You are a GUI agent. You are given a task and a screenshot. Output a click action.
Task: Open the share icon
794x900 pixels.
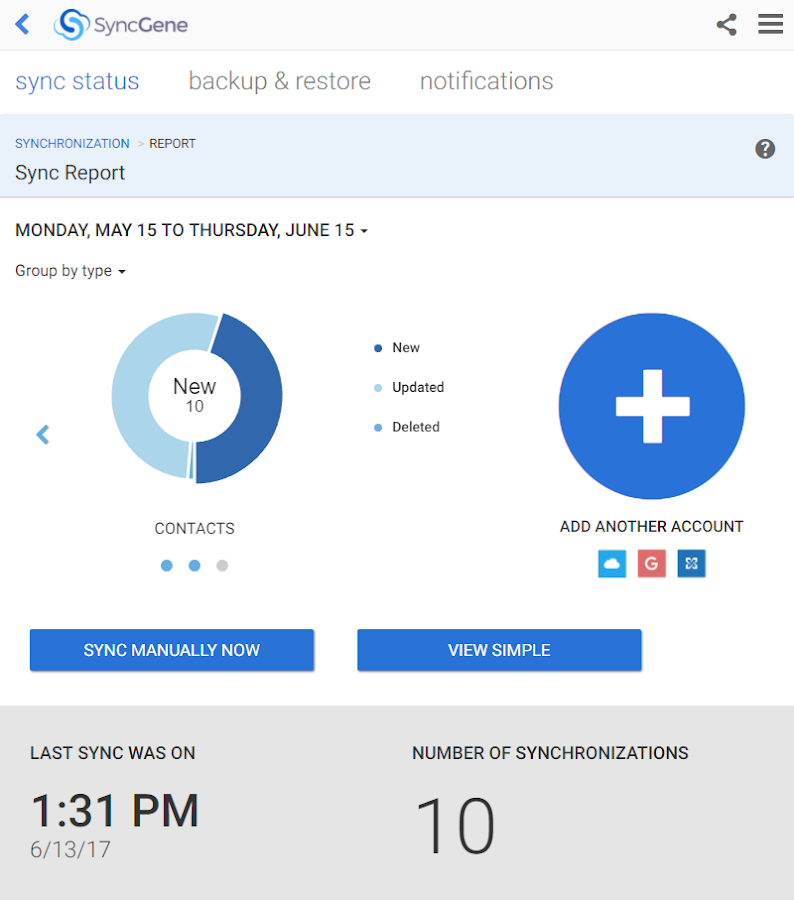[x=726, y=25]
